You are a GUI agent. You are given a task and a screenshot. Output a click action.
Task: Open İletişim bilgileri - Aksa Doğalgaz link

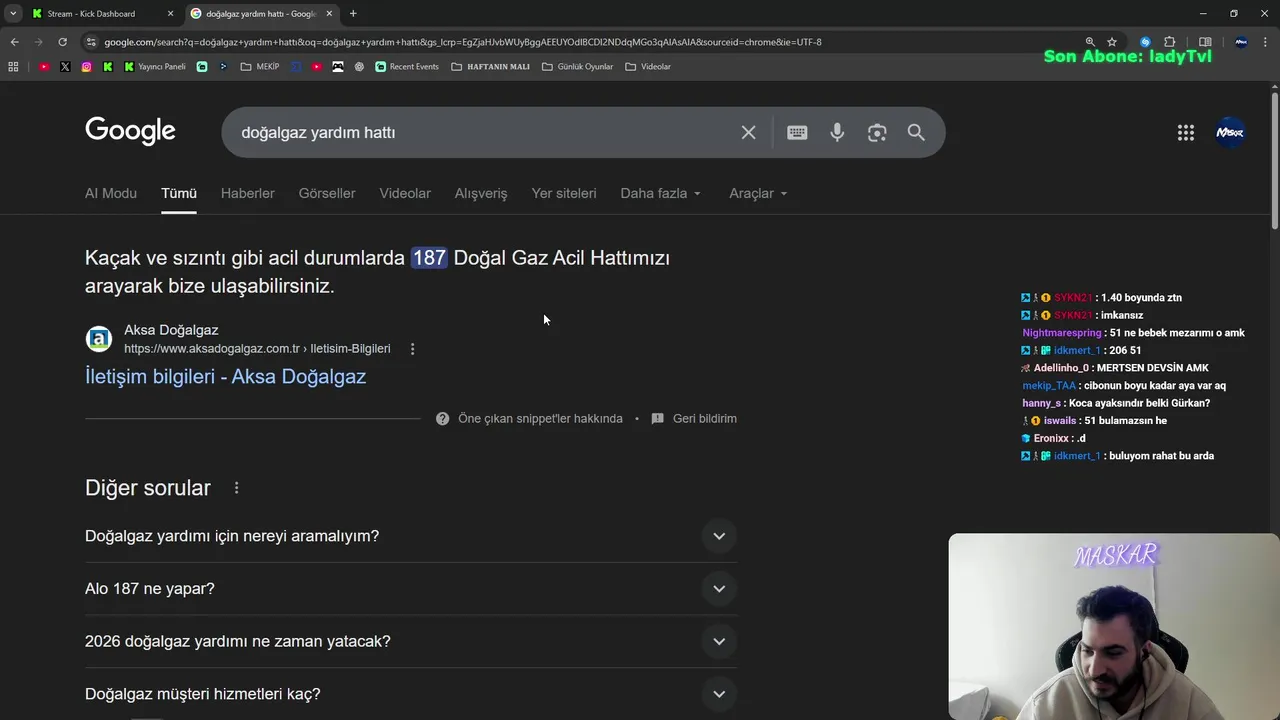tap(226, 377)
